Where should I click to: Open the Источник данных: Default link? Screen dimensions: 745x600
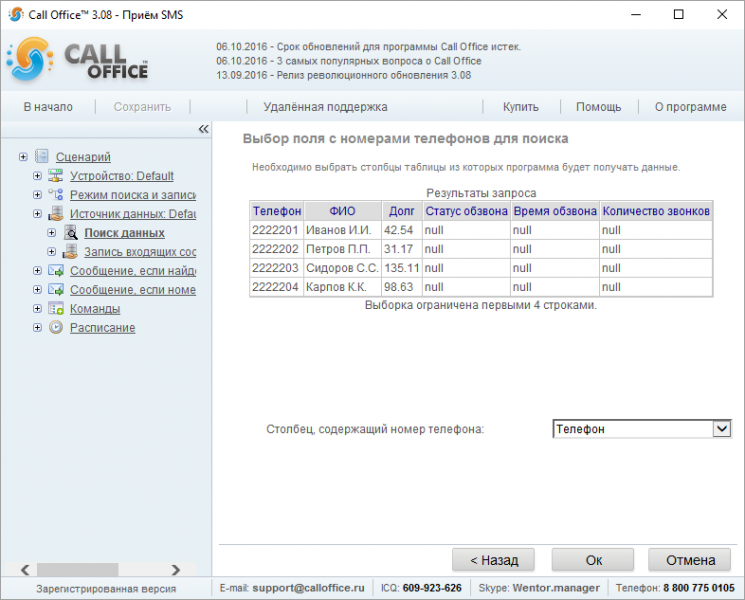(x=133, y=214)
